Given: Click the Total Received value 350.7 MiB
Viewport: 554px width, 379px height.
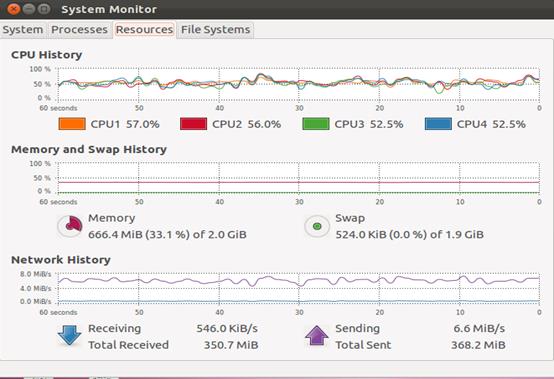Looking at the screenshot, I should click(231, 345).
